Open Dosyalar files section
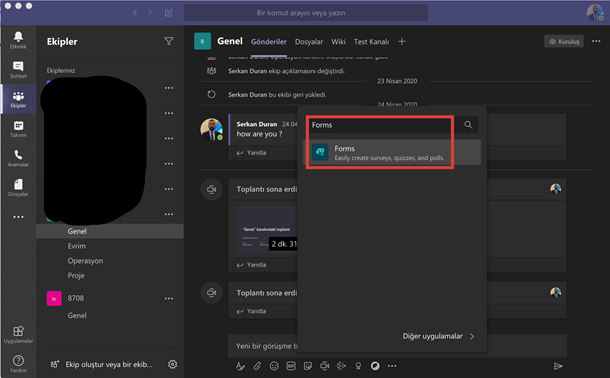The image size is (610, 378). click(18, 188)
